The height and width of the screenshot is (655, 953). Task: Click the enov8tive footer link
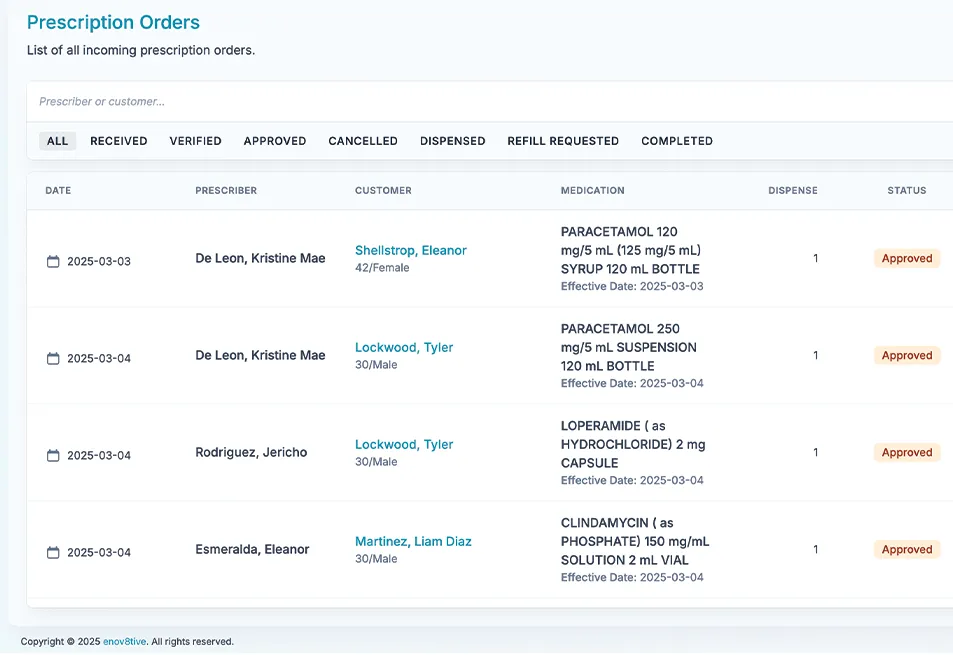[124, 642]
